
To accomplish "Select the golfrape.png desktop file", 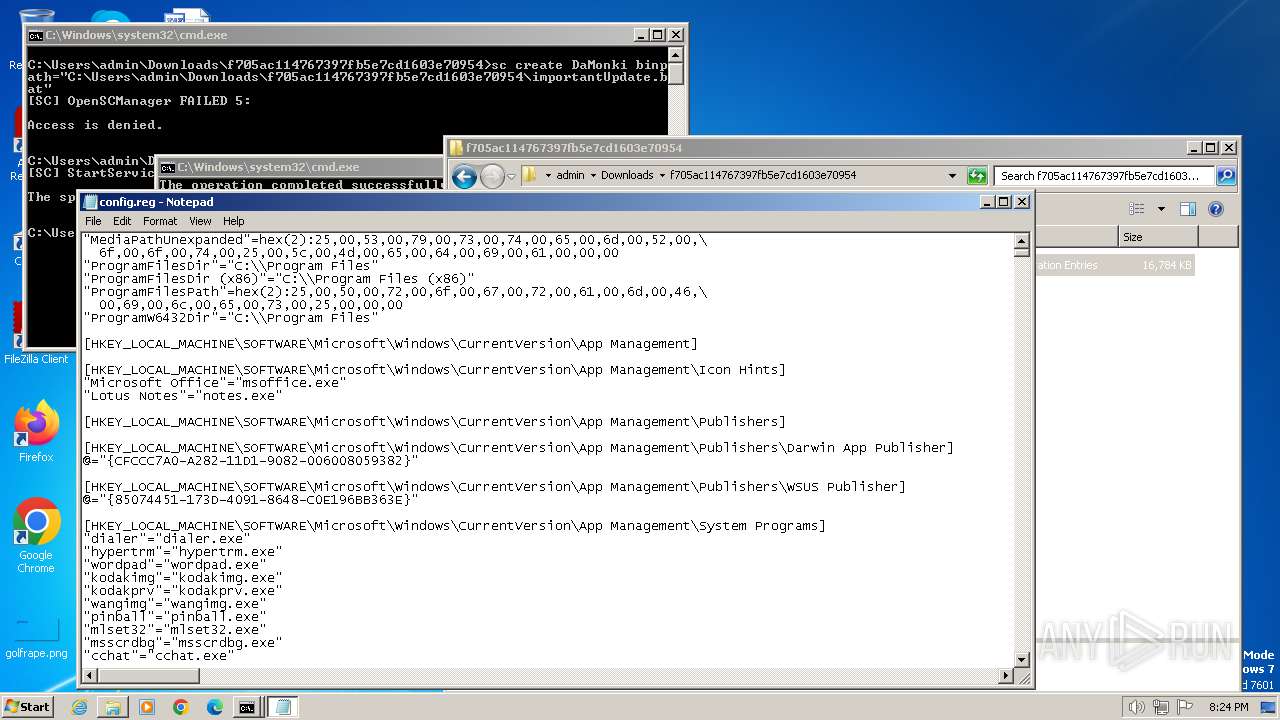I will [36, 638].
